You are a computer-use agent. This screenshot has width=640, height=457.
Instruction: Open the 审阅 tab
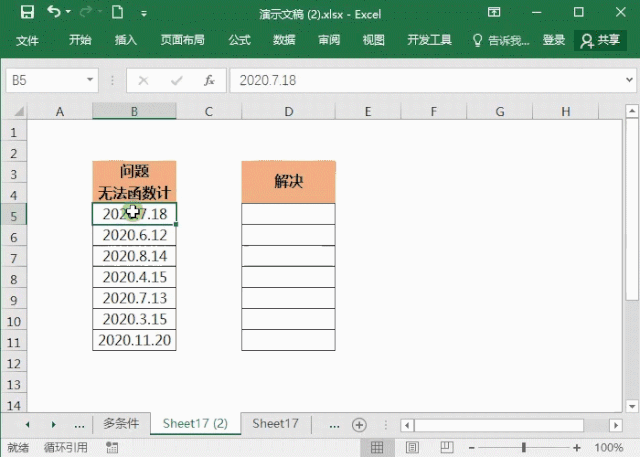pos(329,40)
